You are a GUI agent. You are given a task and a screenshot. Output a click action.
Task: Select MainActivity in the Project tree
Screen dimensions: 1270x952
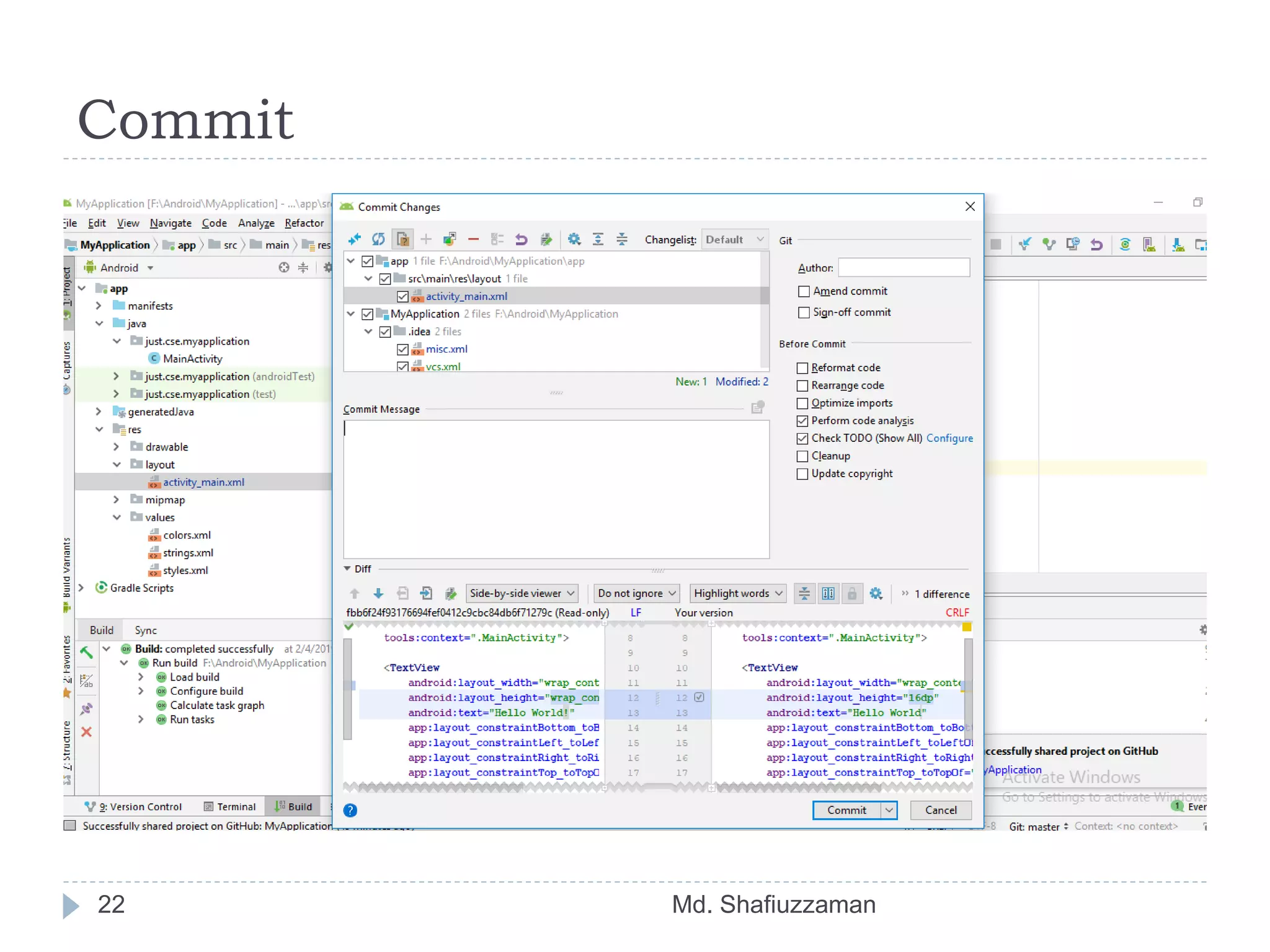click(x=192, y=359)
